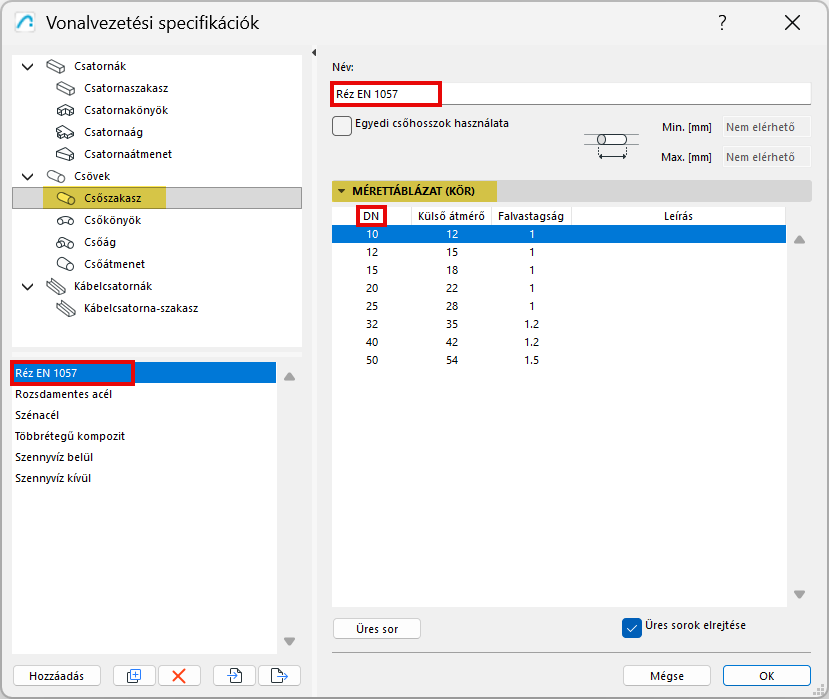Select Csatornaszakasz in the tree

tap(126, 88)
